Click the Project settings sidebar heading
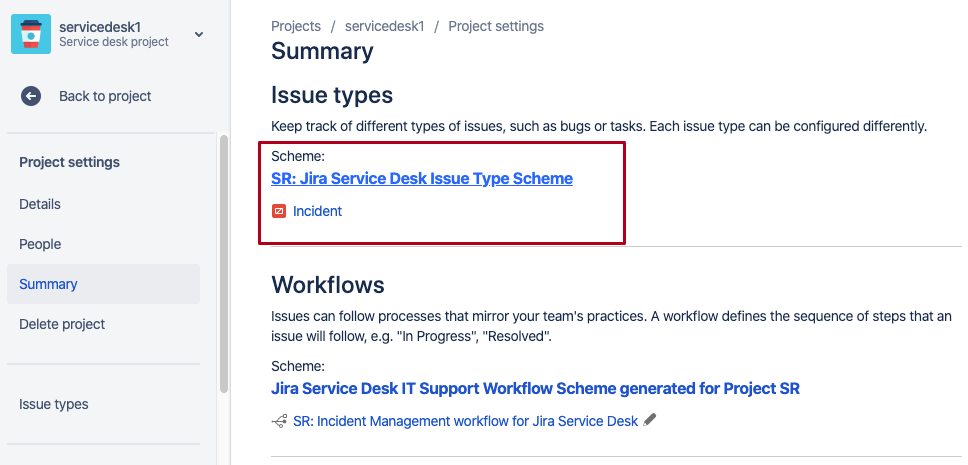The height and width of the screenshot is (465, 968). pos(70,162)
